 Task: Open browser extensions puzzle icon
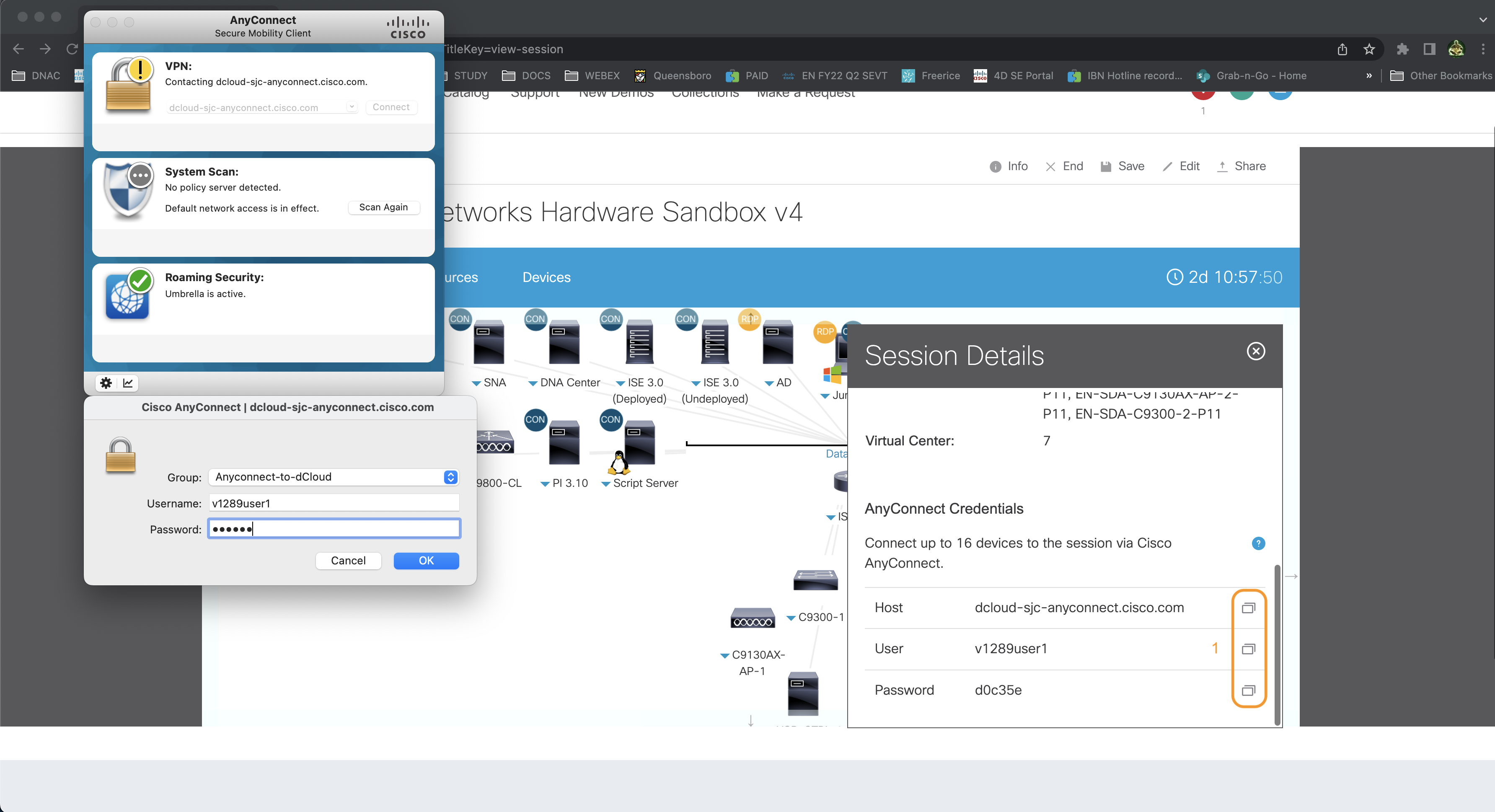[1402, 49]
